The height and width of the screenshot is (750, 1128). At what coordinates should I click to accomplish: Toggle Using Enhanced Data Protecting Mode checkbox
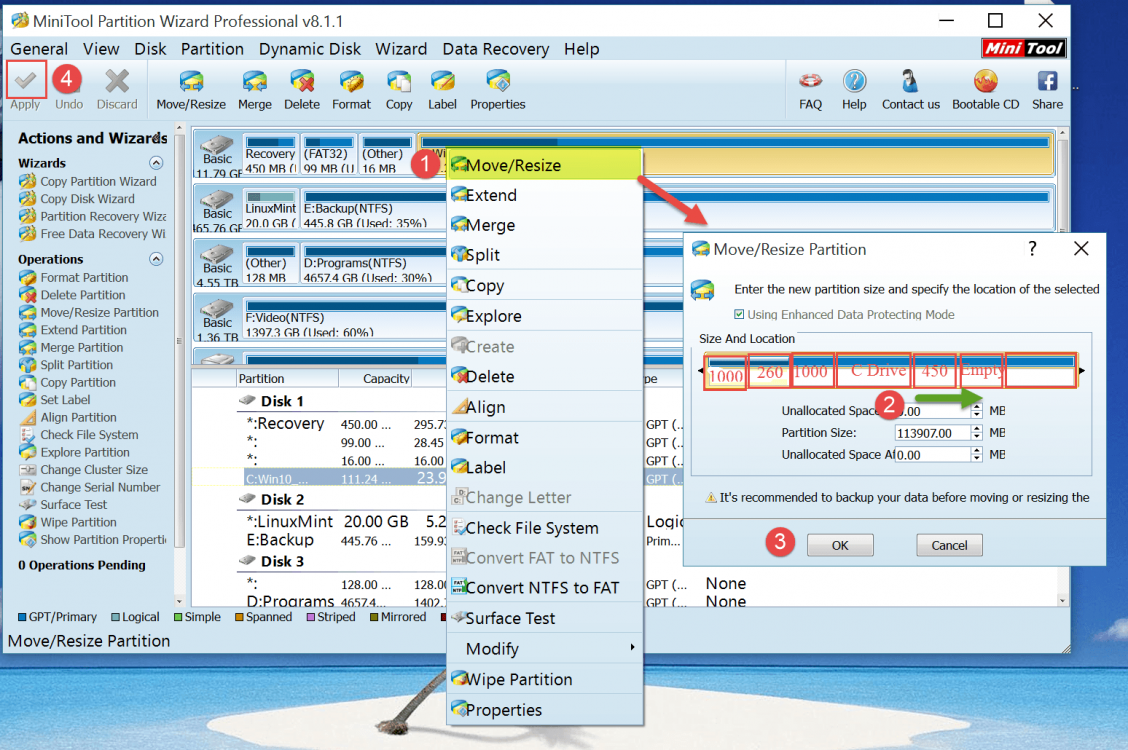coord(739,314)
